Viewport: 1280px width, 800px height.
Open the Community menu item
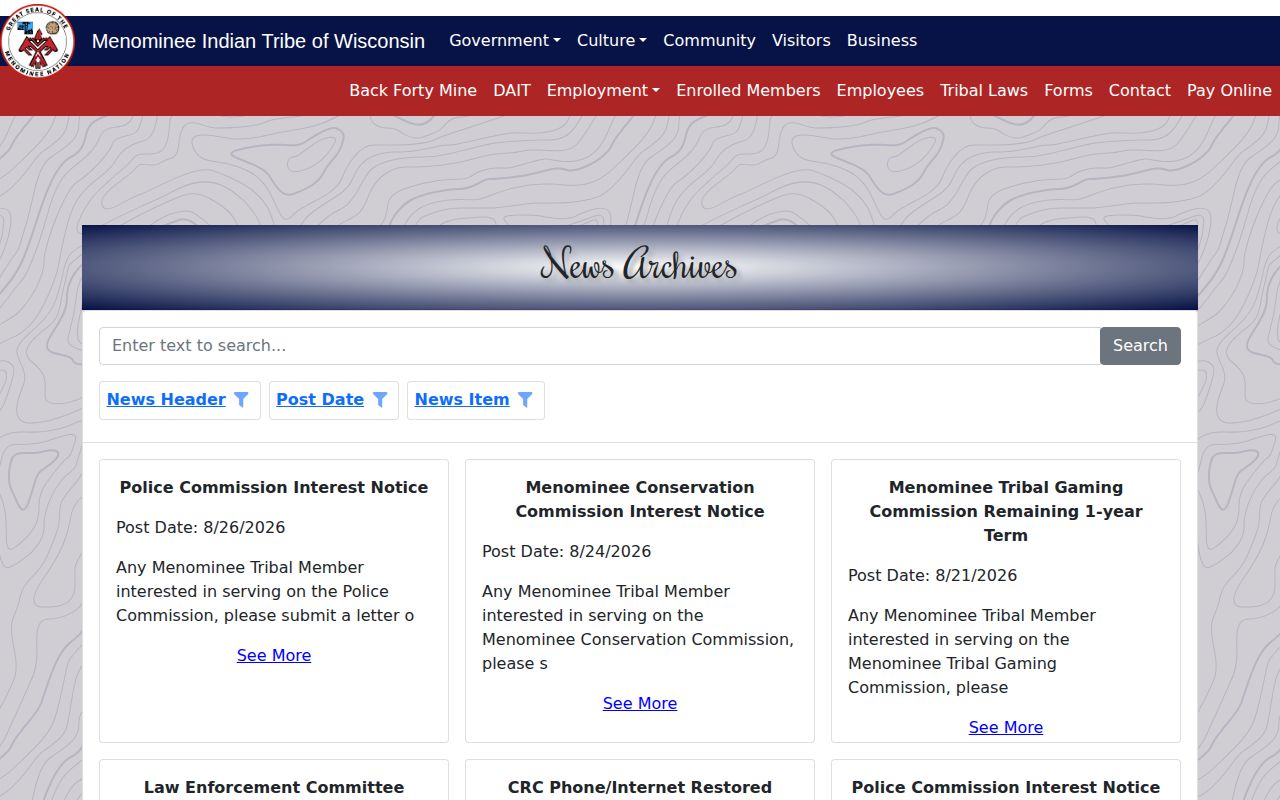709,40
